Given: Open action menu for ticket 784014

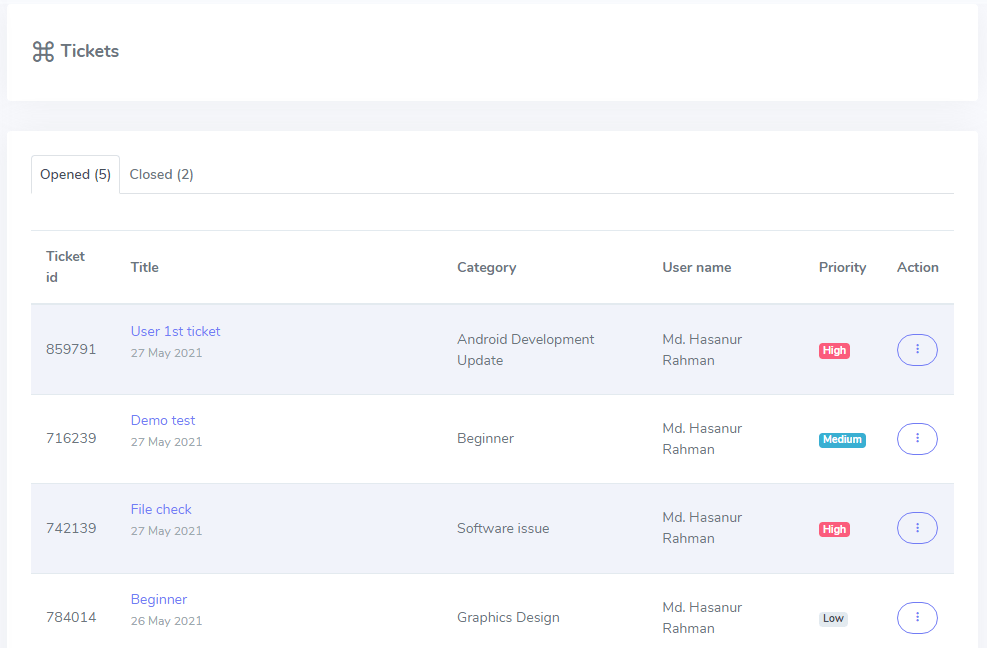Looking at the screenshot, I should pos(917,618).
